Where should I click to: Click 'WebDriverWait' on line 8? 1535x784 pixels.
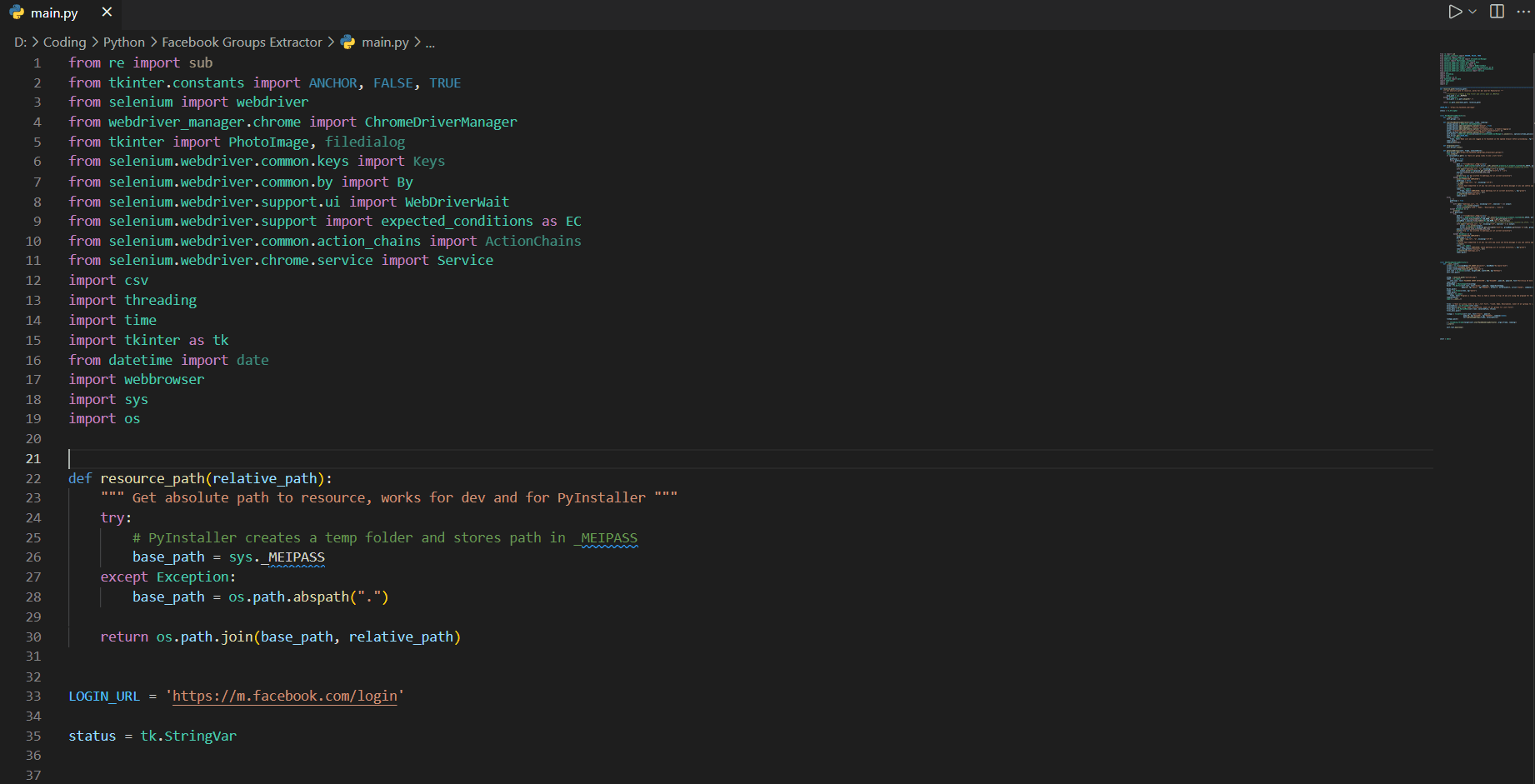[x=457, y=202]
